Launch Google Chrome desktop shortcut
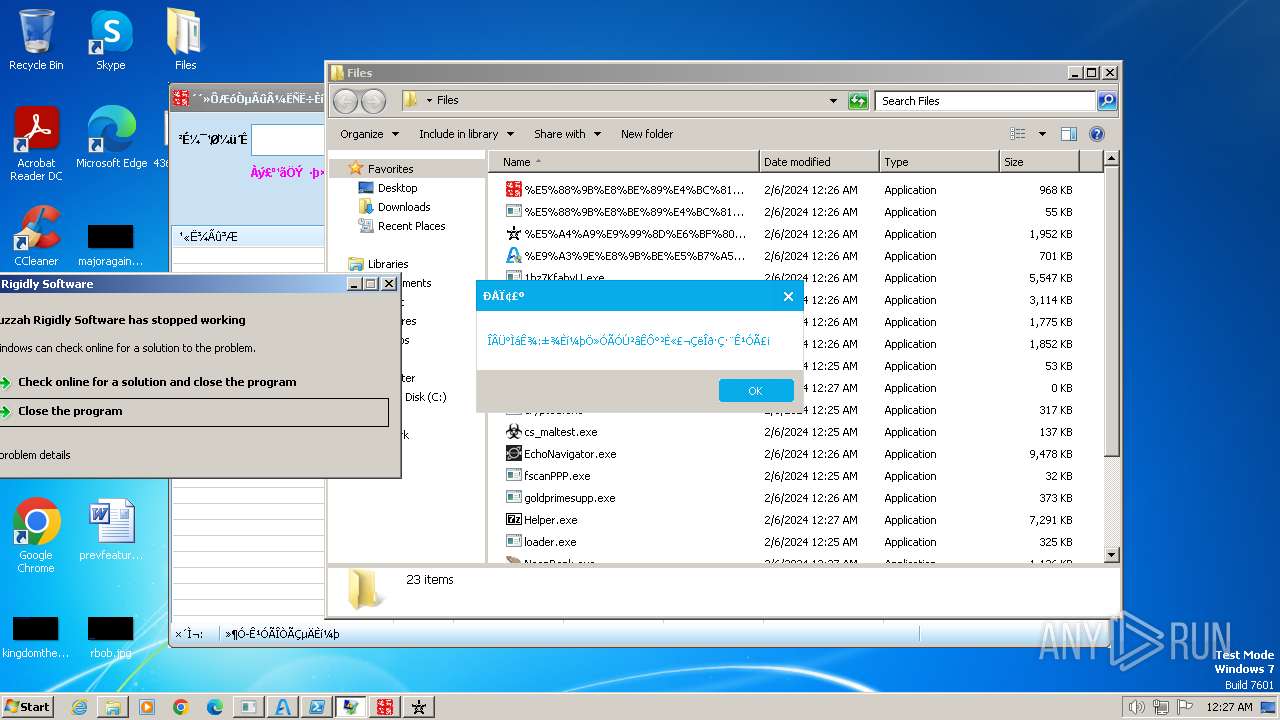1280x720 pixels. [x=36, y=536]
